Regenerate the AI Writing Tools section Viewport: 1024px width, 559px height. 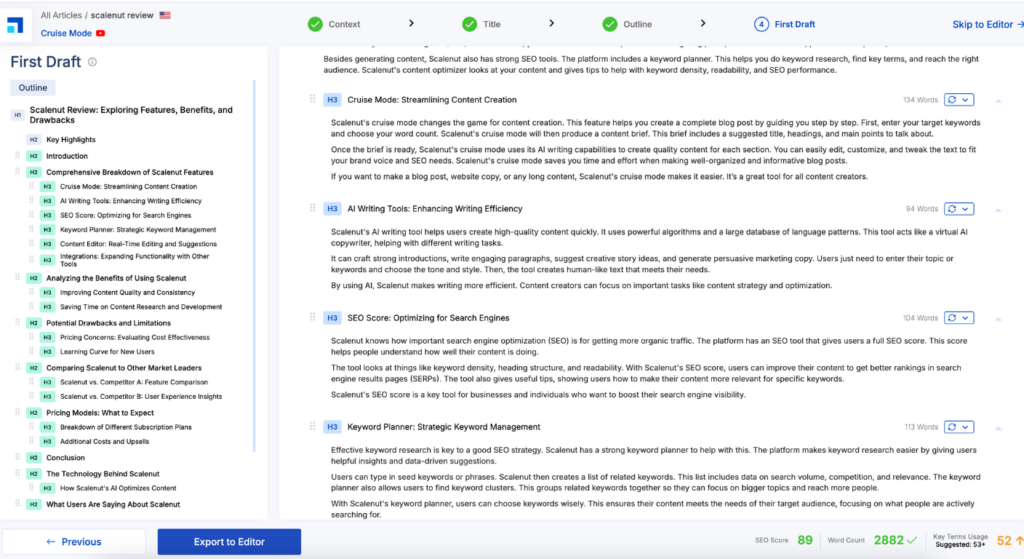(x=952, y=209)
